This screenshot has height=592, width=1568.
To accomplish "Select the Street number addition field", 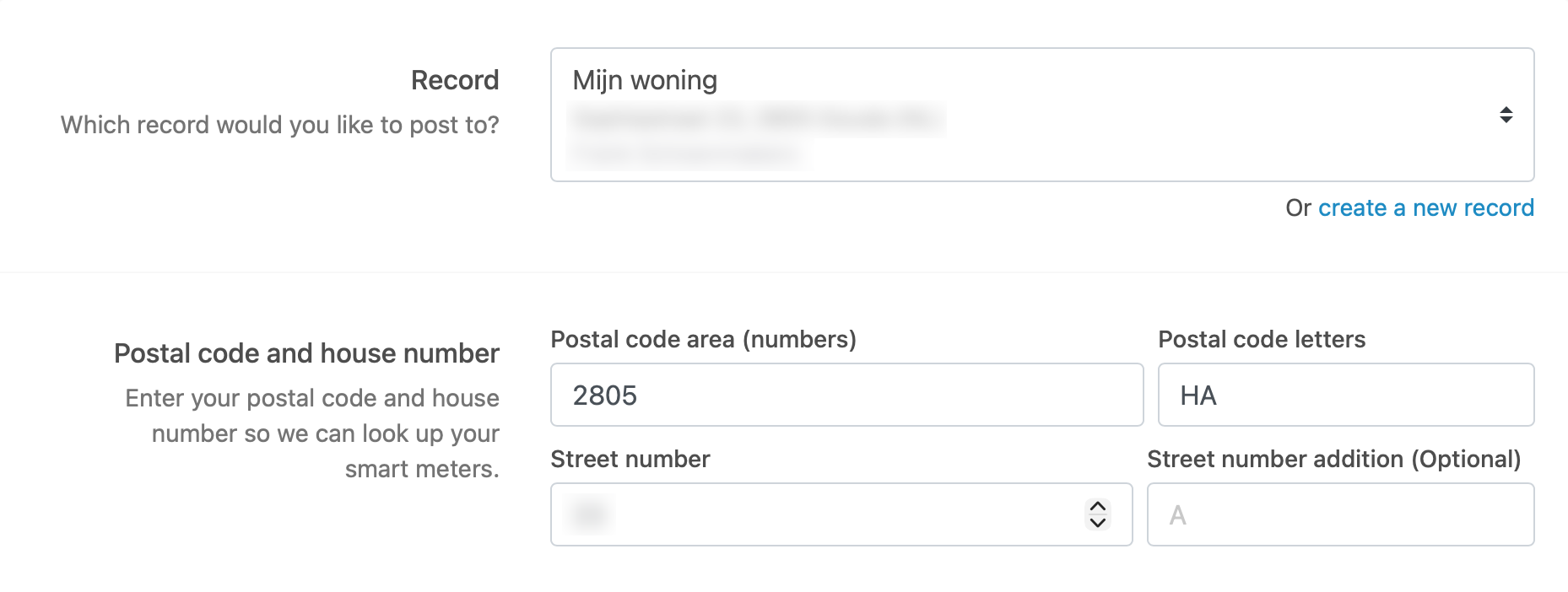I will coord(1340,514).
